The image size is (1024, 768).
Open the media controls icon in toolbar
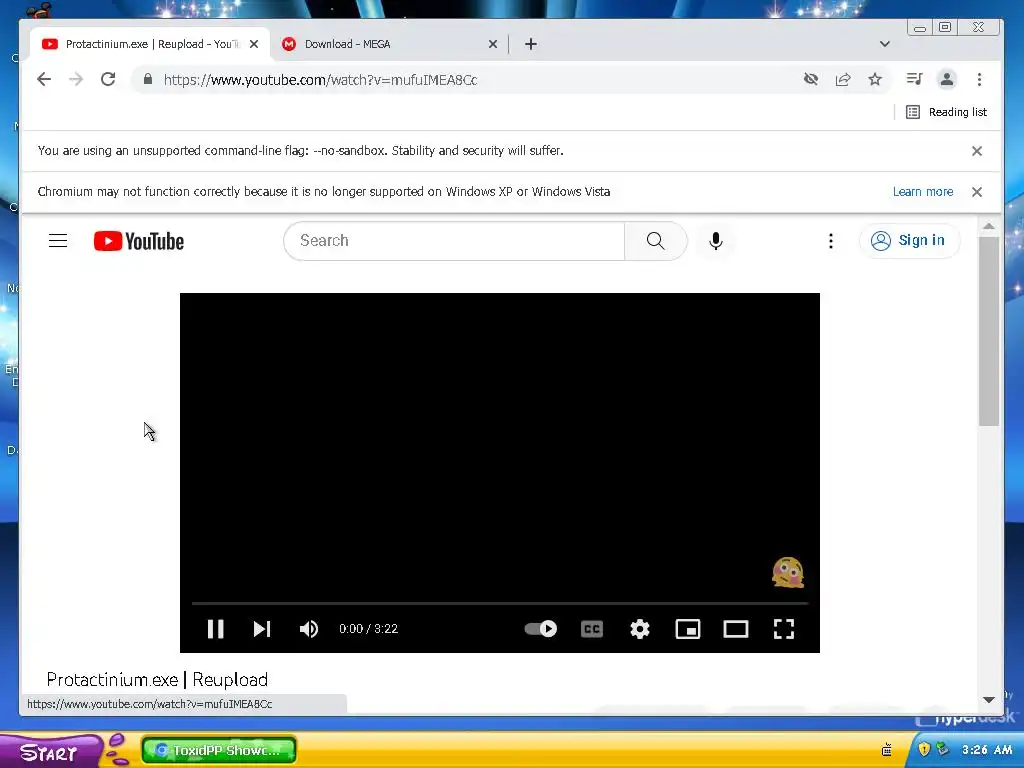coord(914,79)
